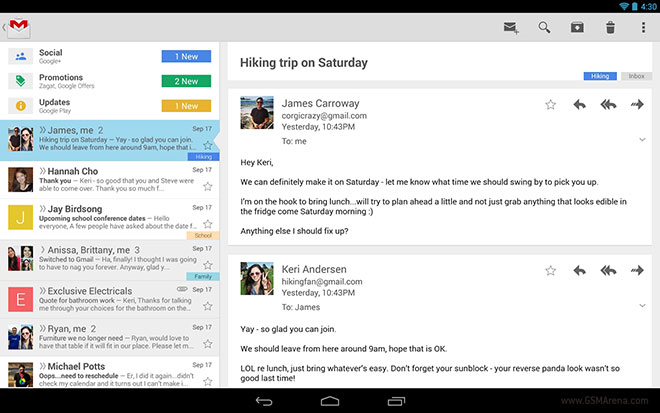The height and width of the screenshot is (413, 660).
Task: Open the Updates info icon
Action: pyautogui.click(x=20, y=106)
